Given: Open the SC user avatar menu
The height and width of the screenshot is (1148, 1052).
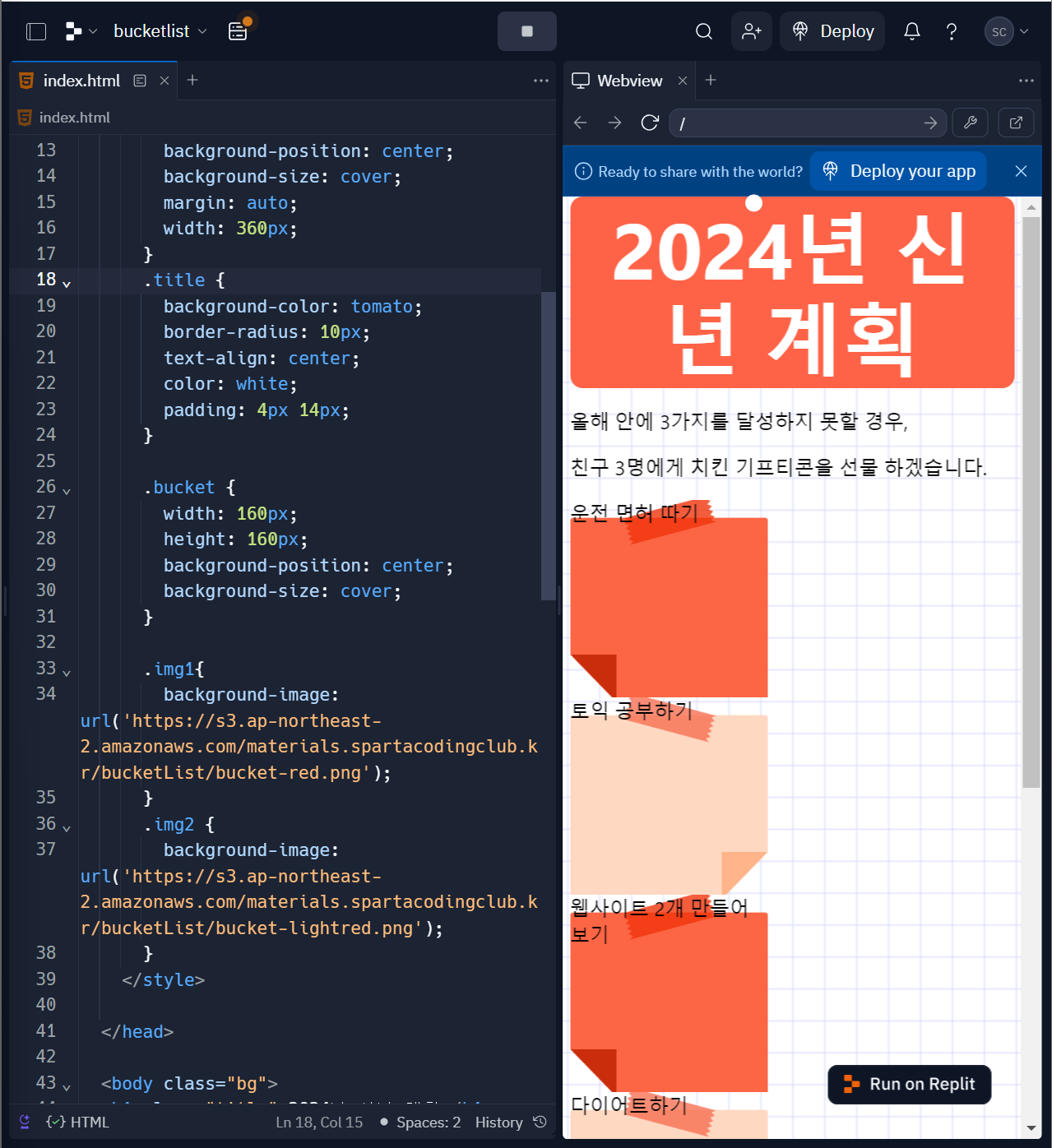Looking at the screenshot, I should (1007, 31).
